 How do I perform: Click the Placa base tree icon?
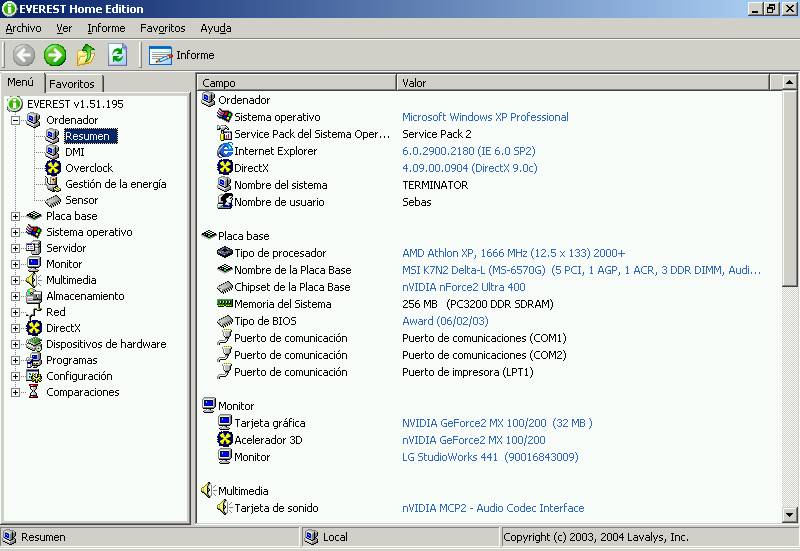34,216
